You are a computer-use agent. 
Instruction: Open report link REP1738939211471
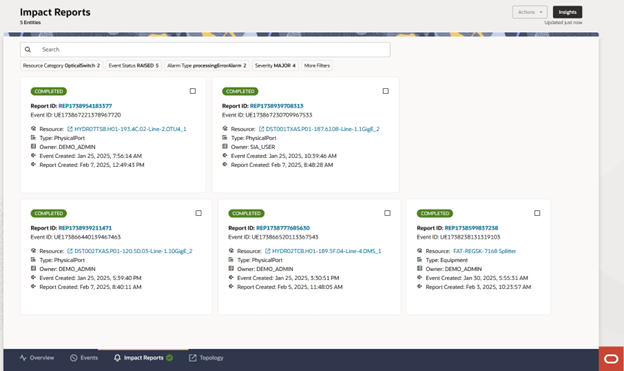[85, 228]
